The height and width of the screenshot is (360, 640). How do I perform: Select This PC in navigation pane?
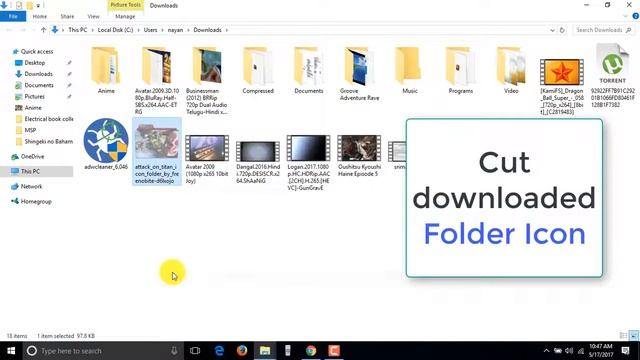coord(30,171)
